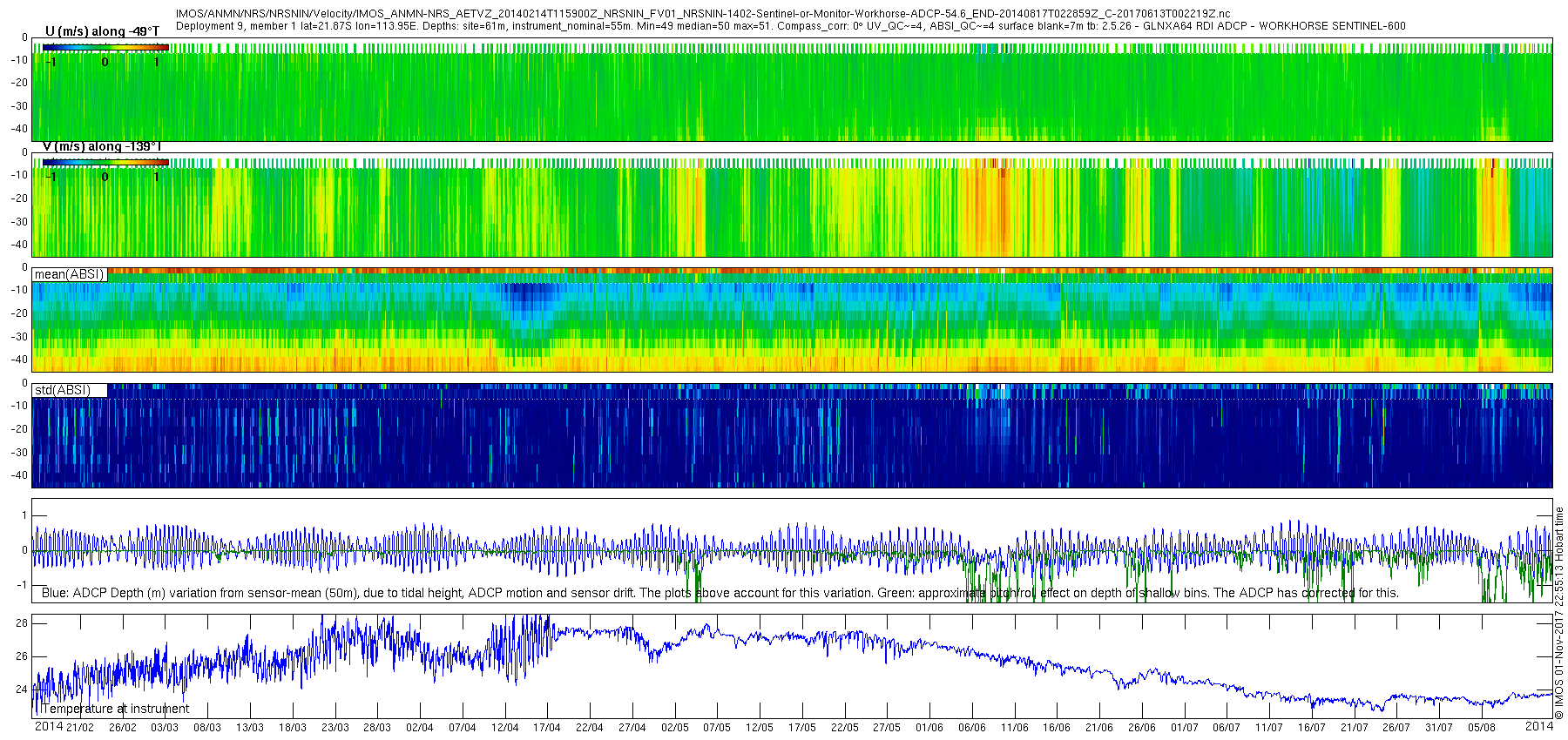This screenshot has width=1568, height=740.
Task: Click the '02/04' date tick label
Action: point(420,728)
